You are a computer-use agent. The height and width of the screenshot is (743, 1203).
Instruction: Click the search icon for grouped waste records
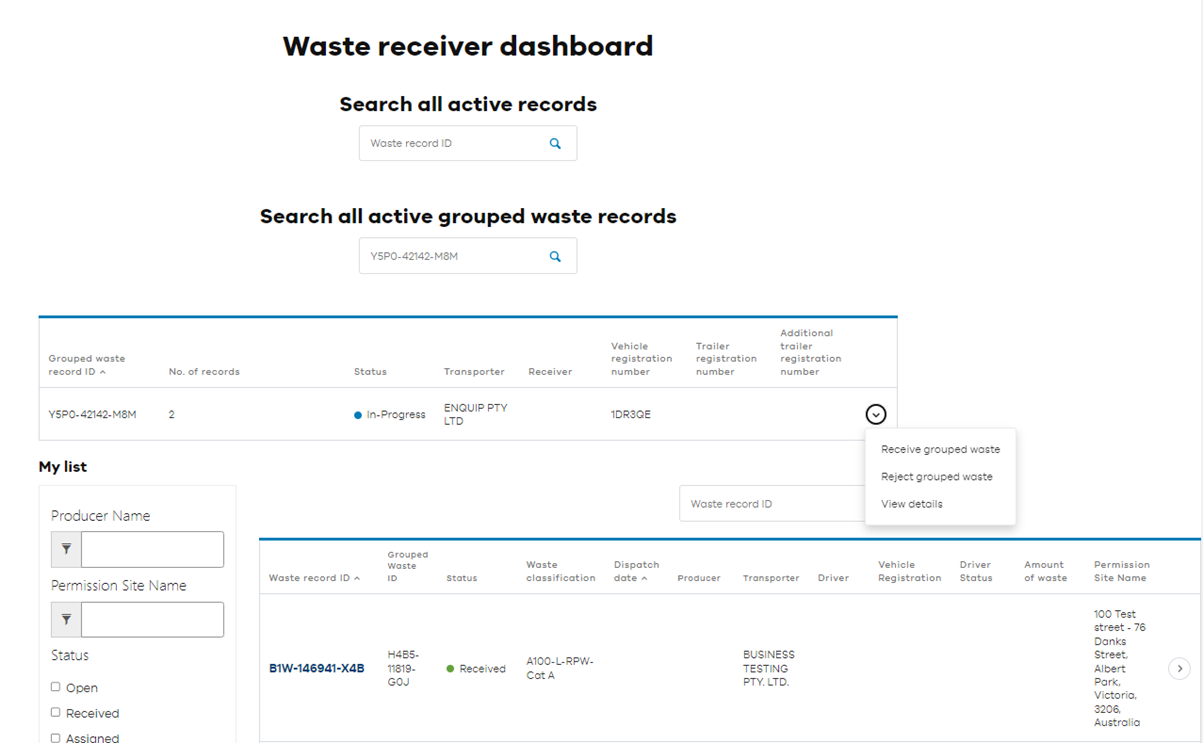coord(554,255)
